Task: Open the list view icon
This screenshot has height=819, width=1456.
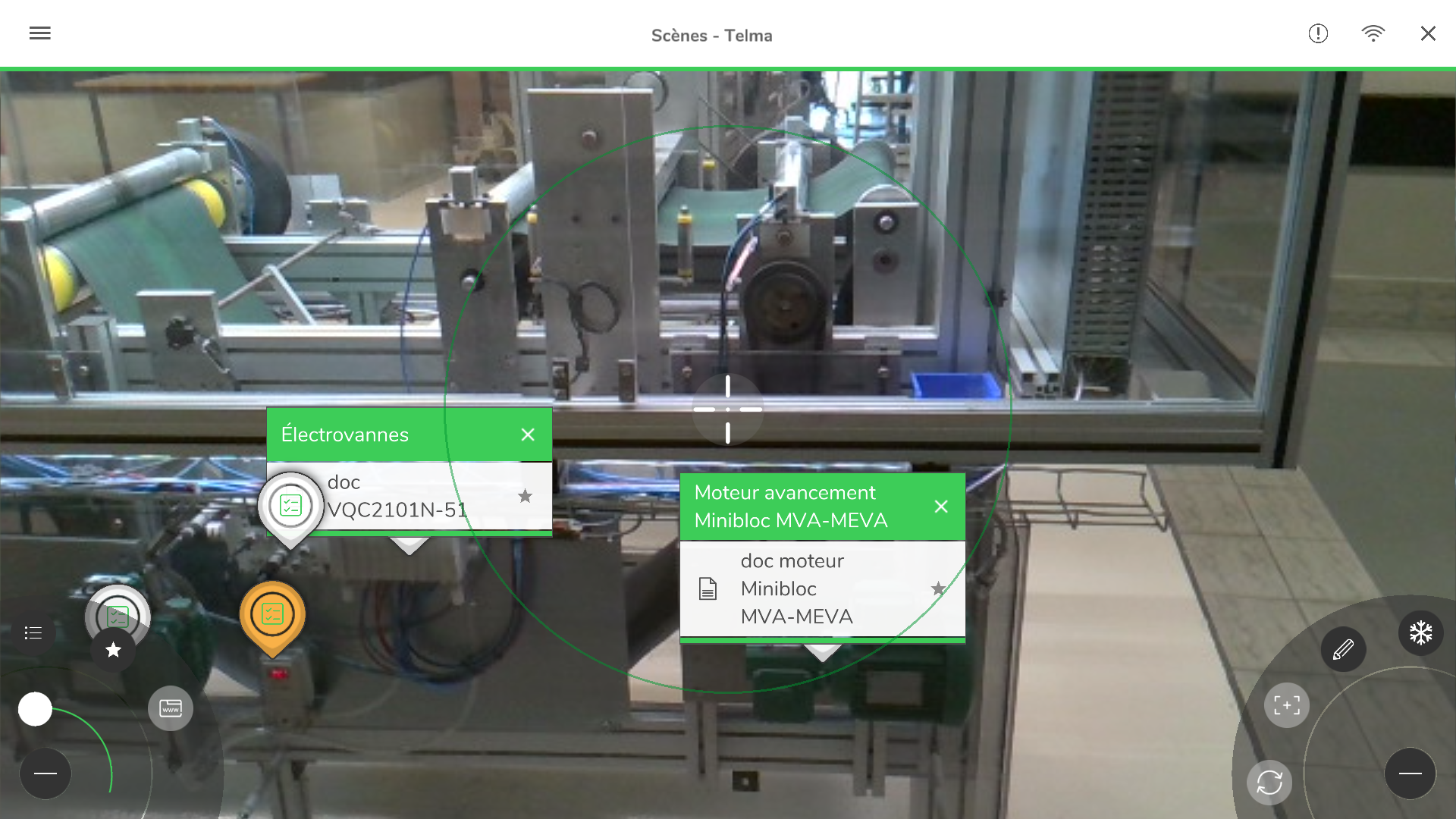Action: tap(33, 632)
